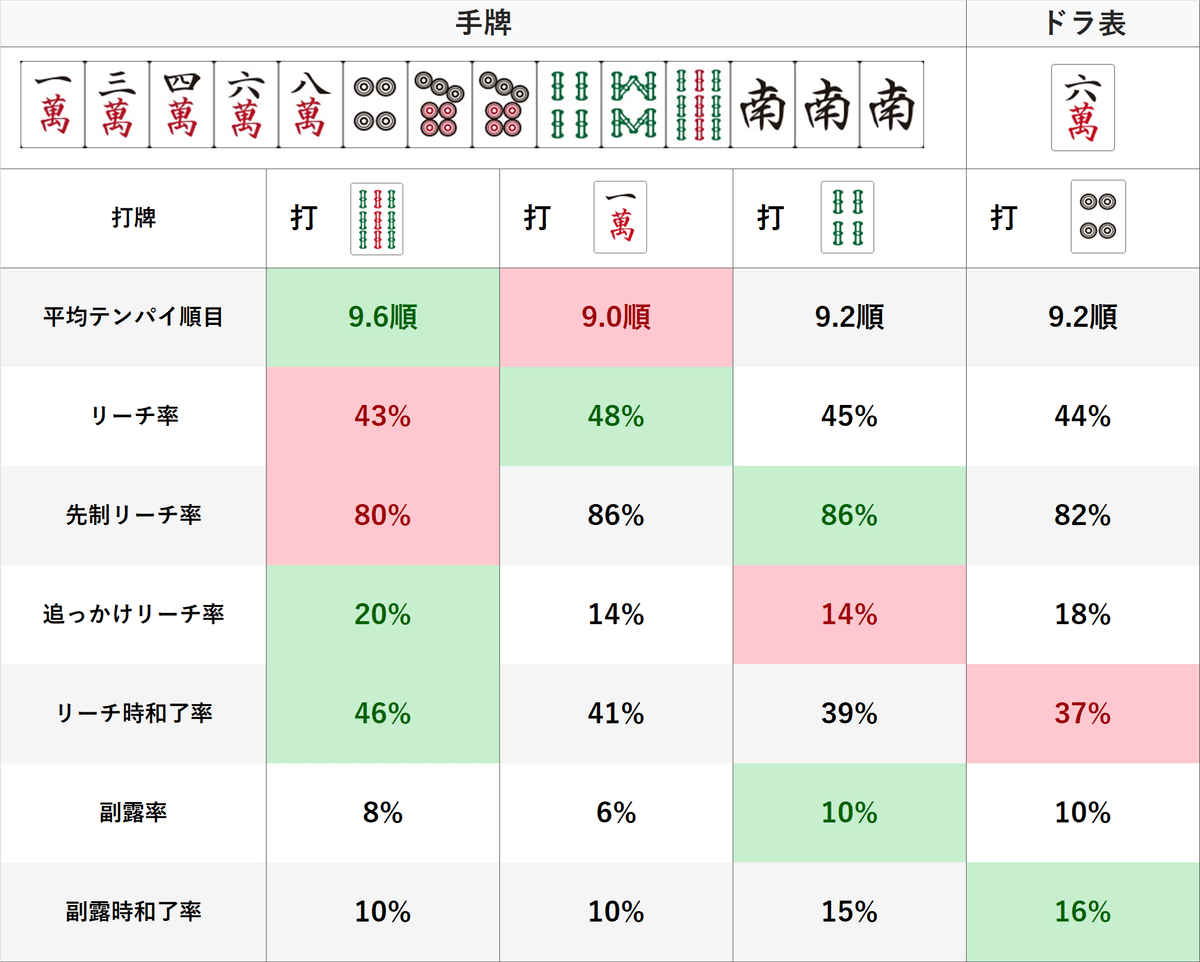Image resolution: width=1200 pixels, height=962 pixels.
Task: Click the リーチ率 row label
Action: point(133,417)
